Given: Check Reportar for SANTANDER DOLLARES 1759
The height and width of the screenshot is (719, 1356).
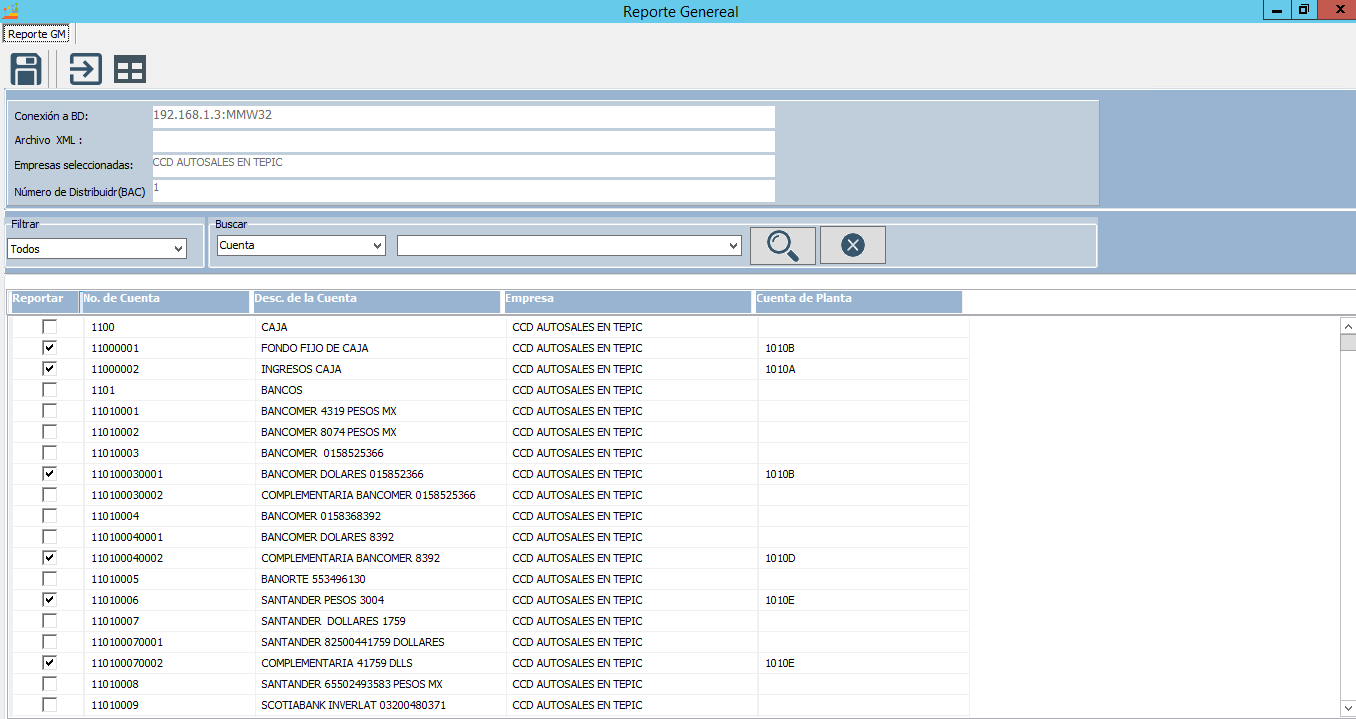Looking at the screenshot, I should point(49,621).
